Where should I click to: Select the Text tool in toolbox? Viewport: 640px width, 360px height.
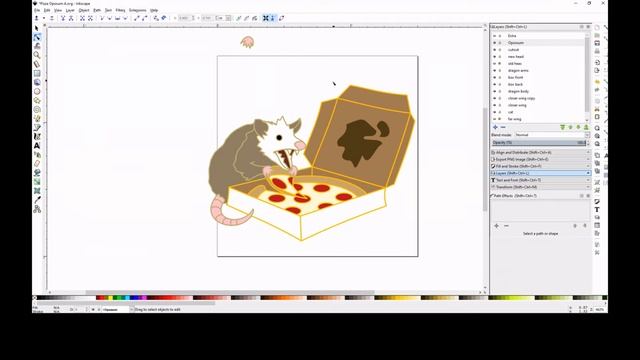37,146
